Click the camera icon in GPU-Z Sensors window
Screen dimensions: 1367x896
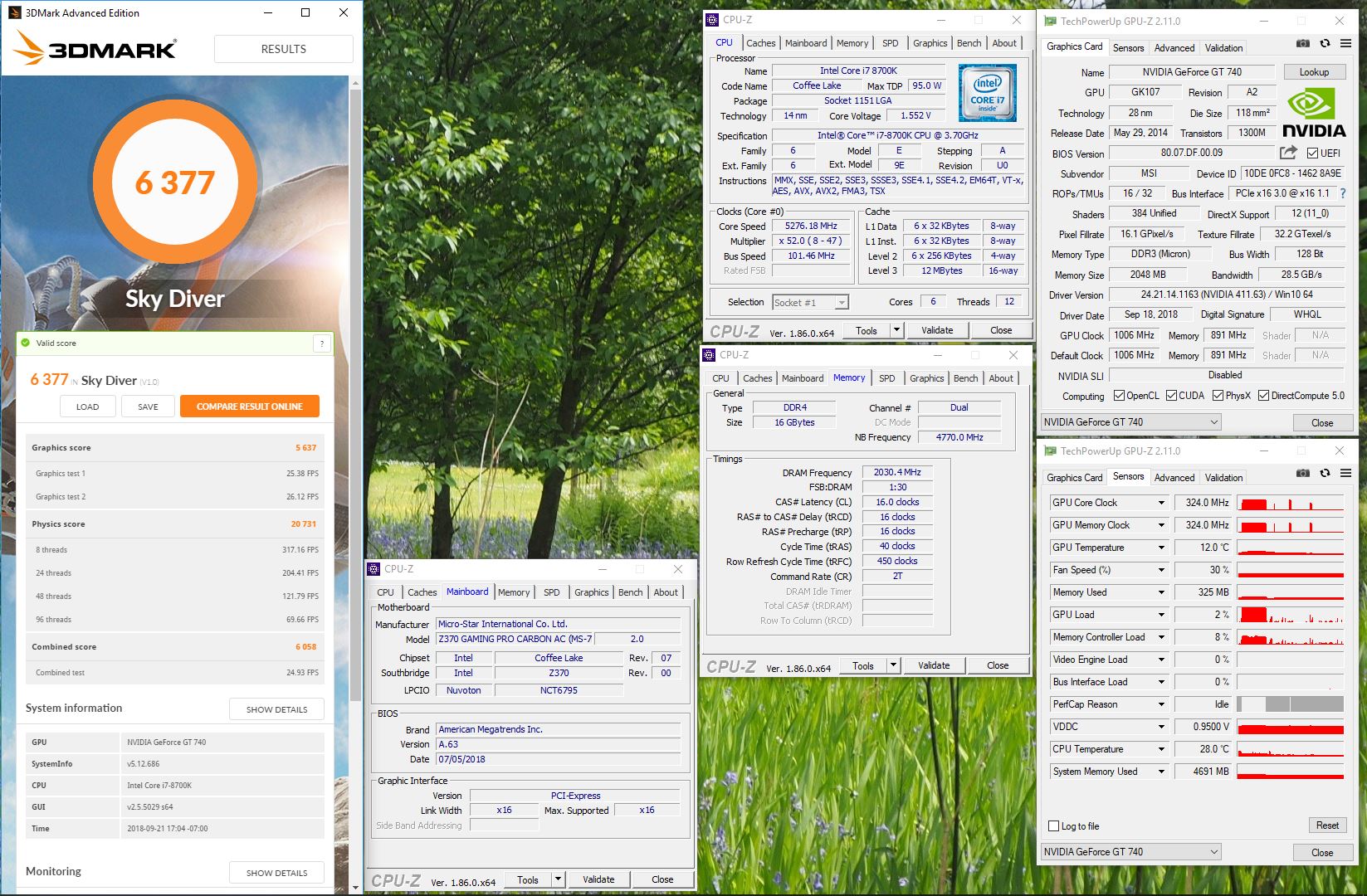(1303, 473)
